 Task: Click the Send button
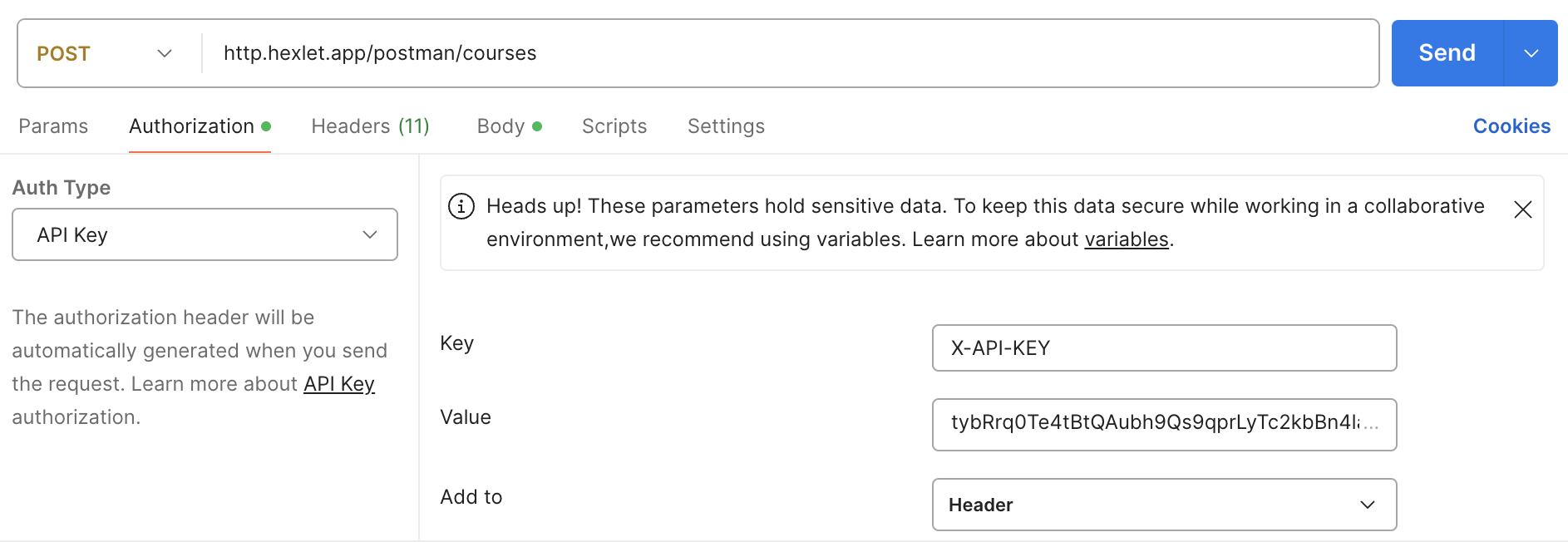pyautogui.click(x=1447, y=52)
